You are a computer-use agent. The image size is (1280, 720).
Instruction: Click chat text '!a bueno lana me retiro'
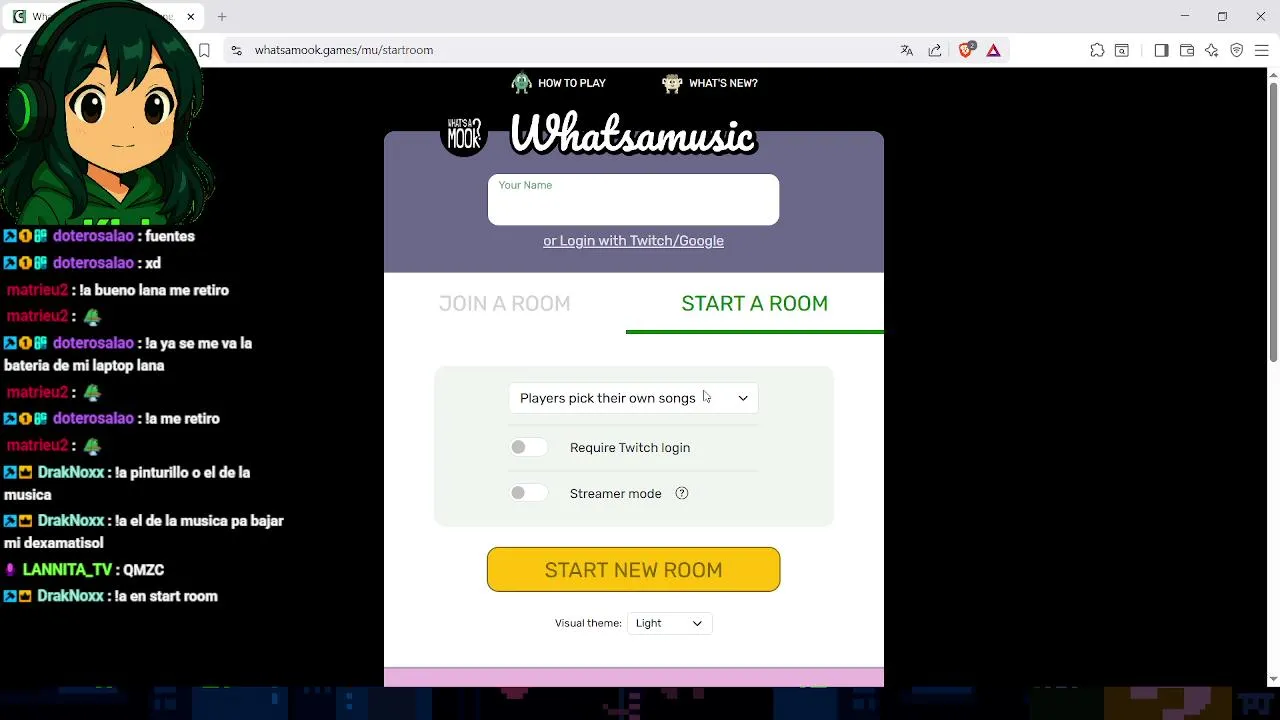click(154, 290)
